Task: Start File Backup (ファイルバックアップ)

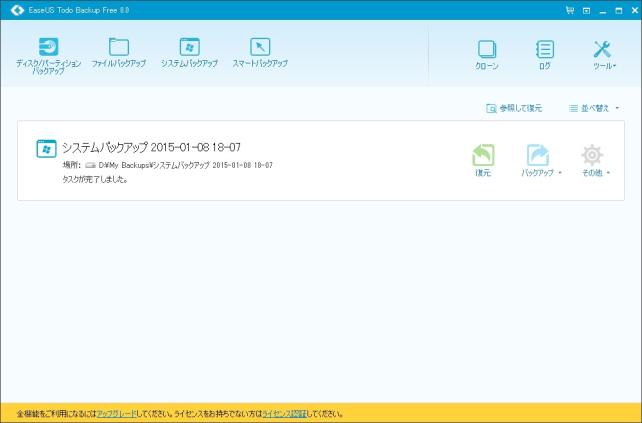Action: [x=119, y=52]
